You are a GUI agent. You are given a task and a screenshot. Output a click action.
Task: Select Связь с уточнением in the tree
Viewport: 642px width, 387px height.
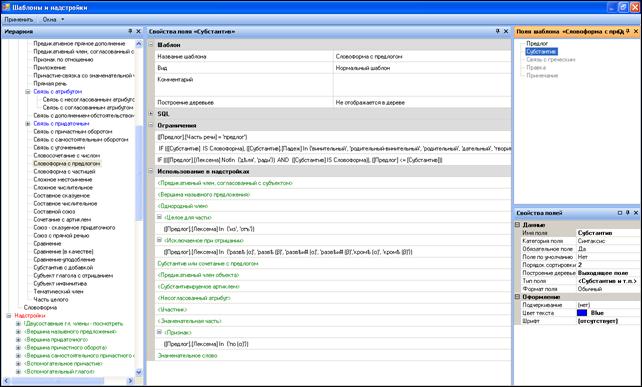pos(59,147)
